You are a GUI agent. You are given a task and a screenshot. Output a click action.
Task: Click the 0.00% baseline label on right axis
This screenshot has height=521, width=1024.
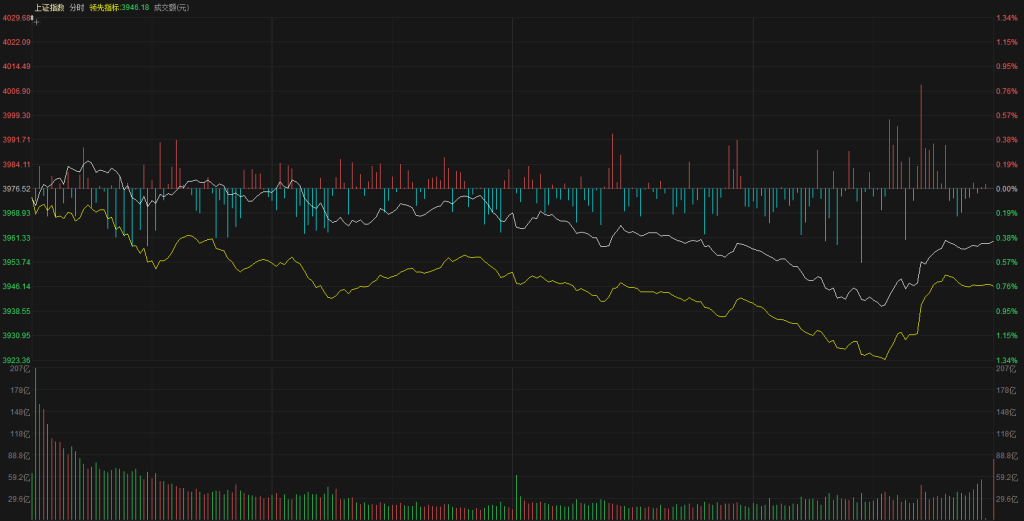(x=1005, y=188)
